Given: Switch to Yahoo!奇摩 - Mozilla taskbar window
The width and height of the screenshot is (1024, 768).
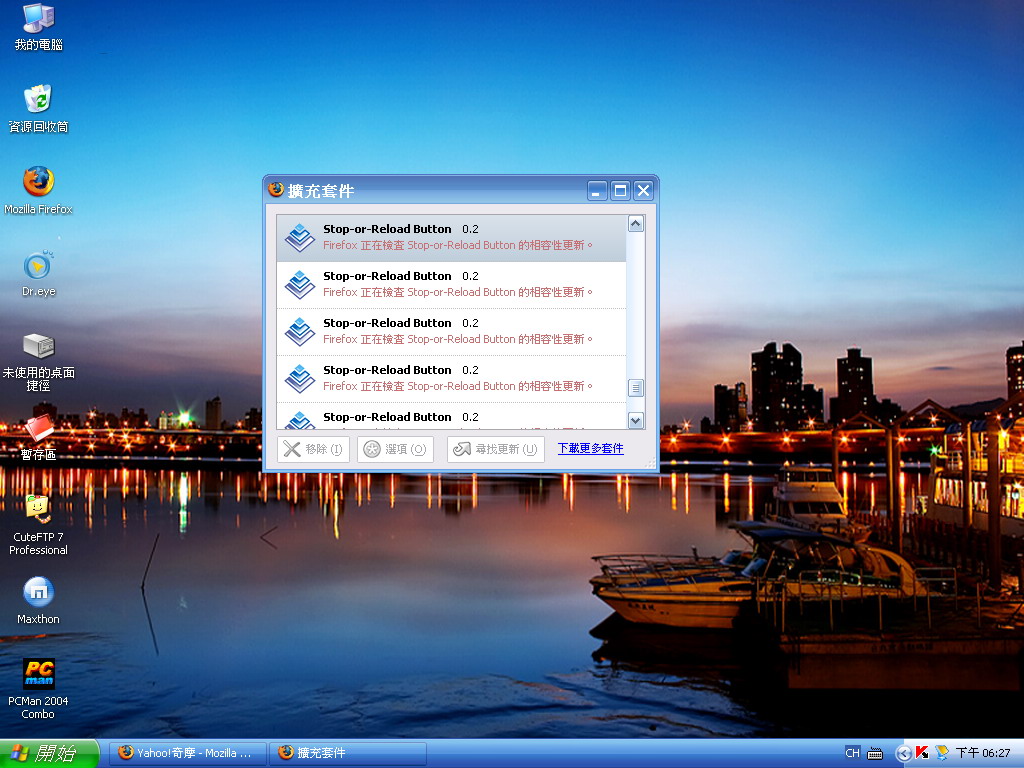Looking at the screenshot, I should click(x=187, y=753).
